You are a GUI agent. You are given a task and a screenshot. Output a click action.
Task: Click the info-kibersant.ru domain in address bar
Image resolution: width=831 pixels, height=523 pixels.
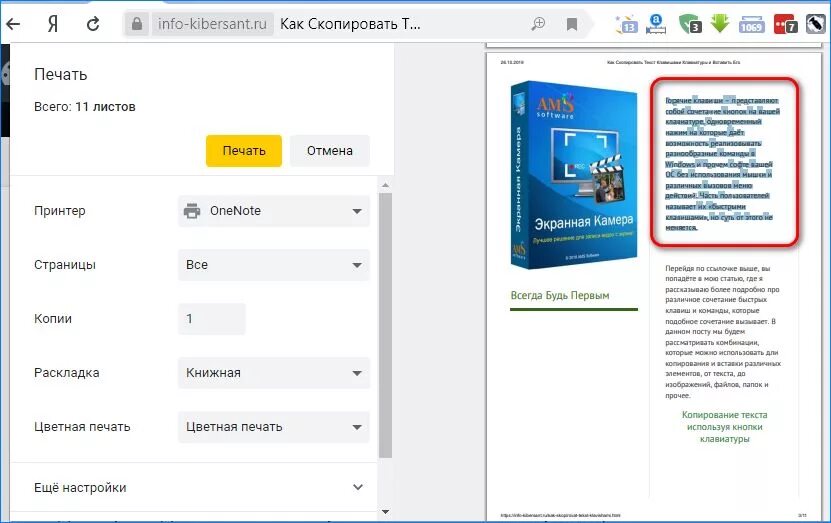[213, 24]
